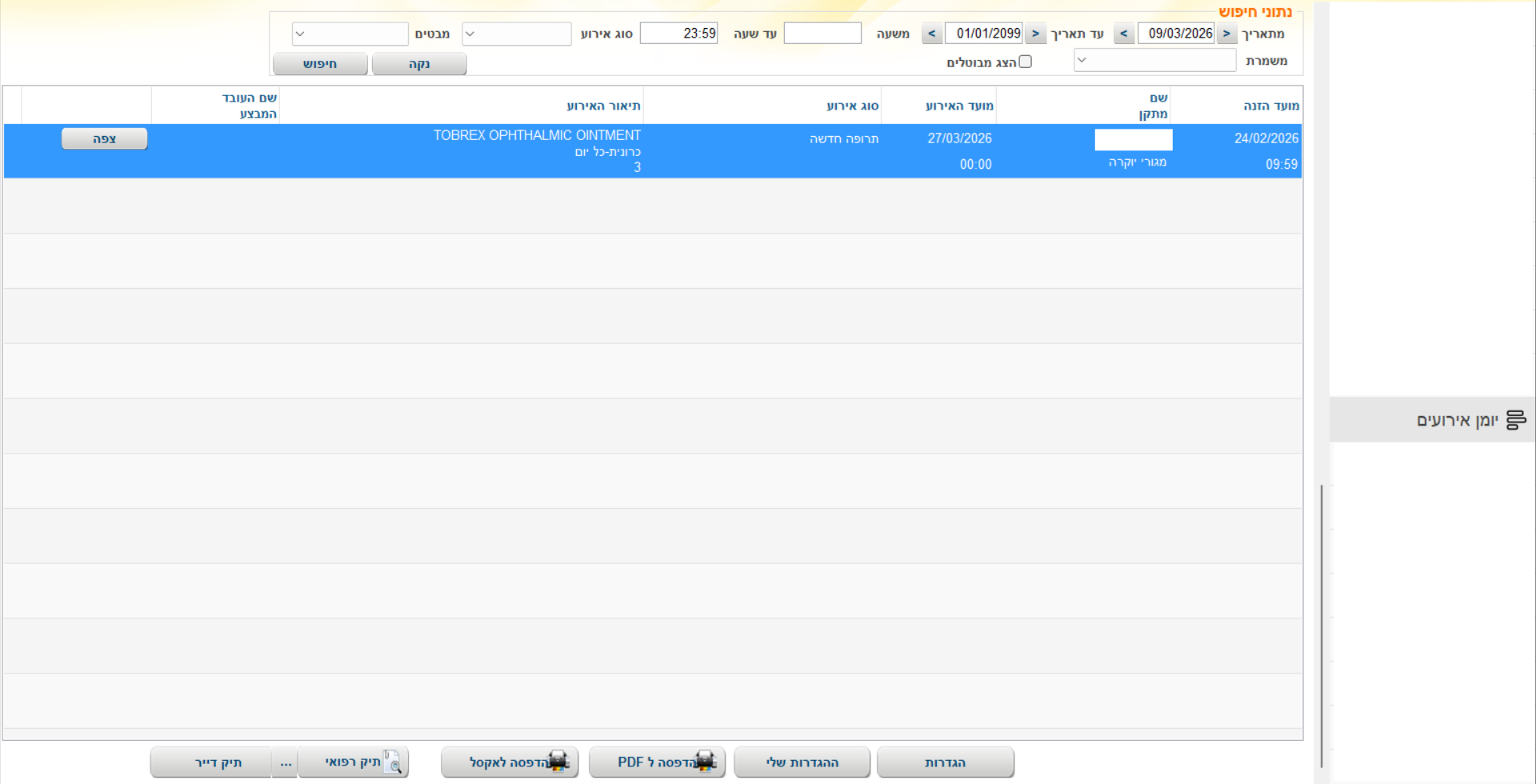Expand the סוג אירוע event type dropdown
1536x784 pixels.
pos(517,34)
